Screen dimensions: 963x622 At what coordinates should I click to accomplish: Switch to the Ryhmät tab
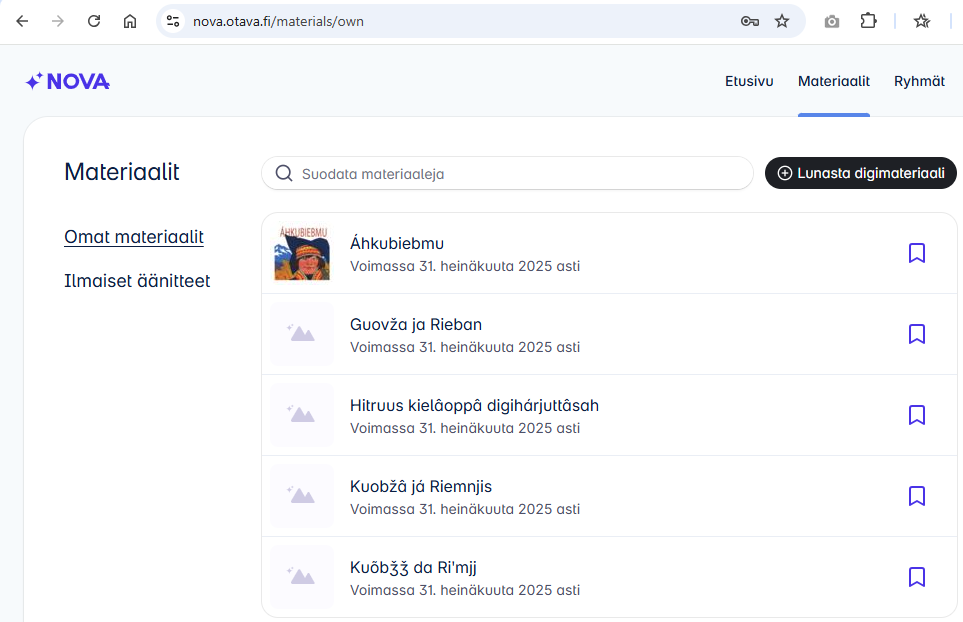(x=919, y=81)
